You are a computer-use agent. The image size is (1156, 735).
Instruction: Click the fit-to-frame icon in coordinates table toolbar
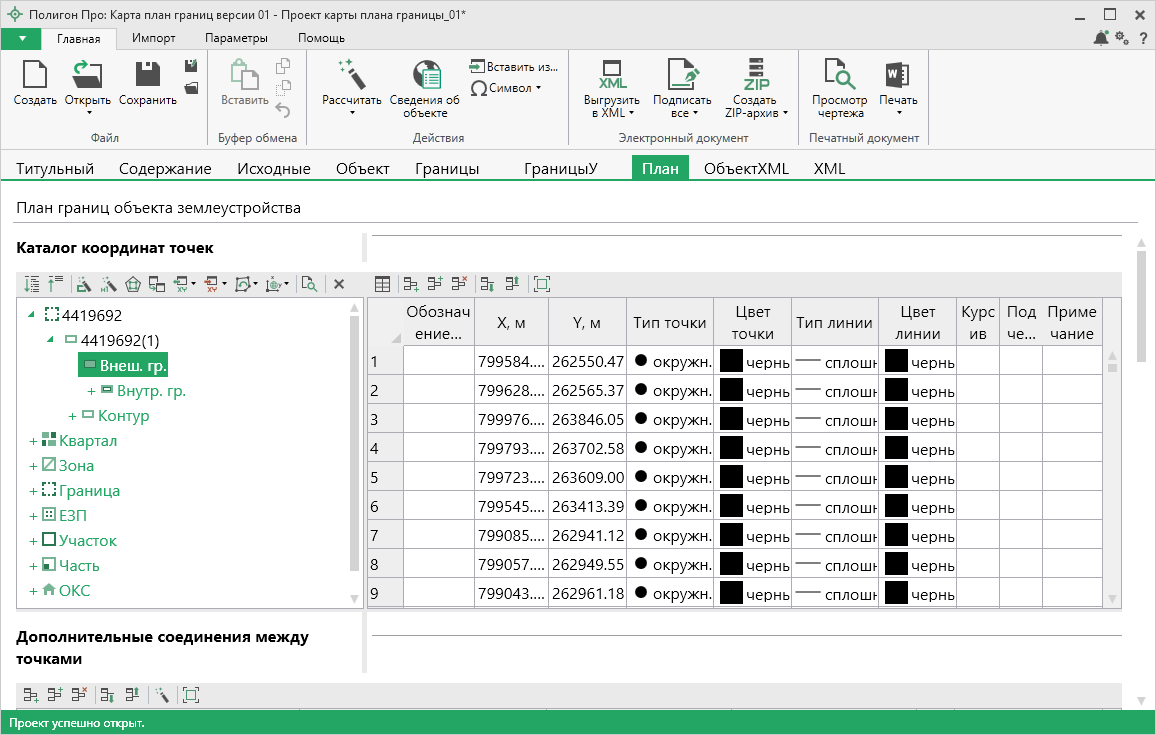tap(542, 284)
